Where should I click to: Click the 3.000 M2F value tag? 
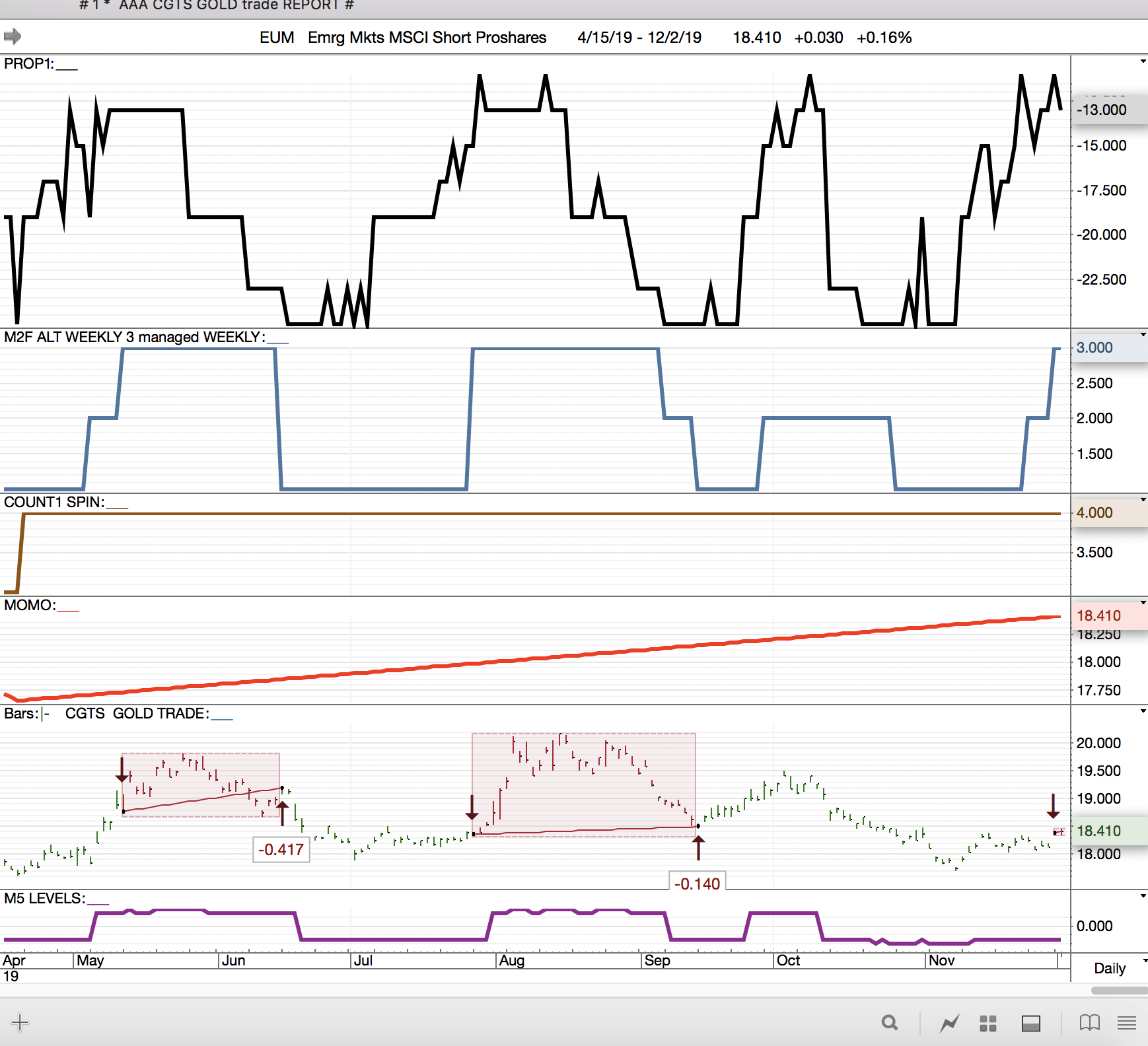pyautogui.click(x=1110, y=347)
